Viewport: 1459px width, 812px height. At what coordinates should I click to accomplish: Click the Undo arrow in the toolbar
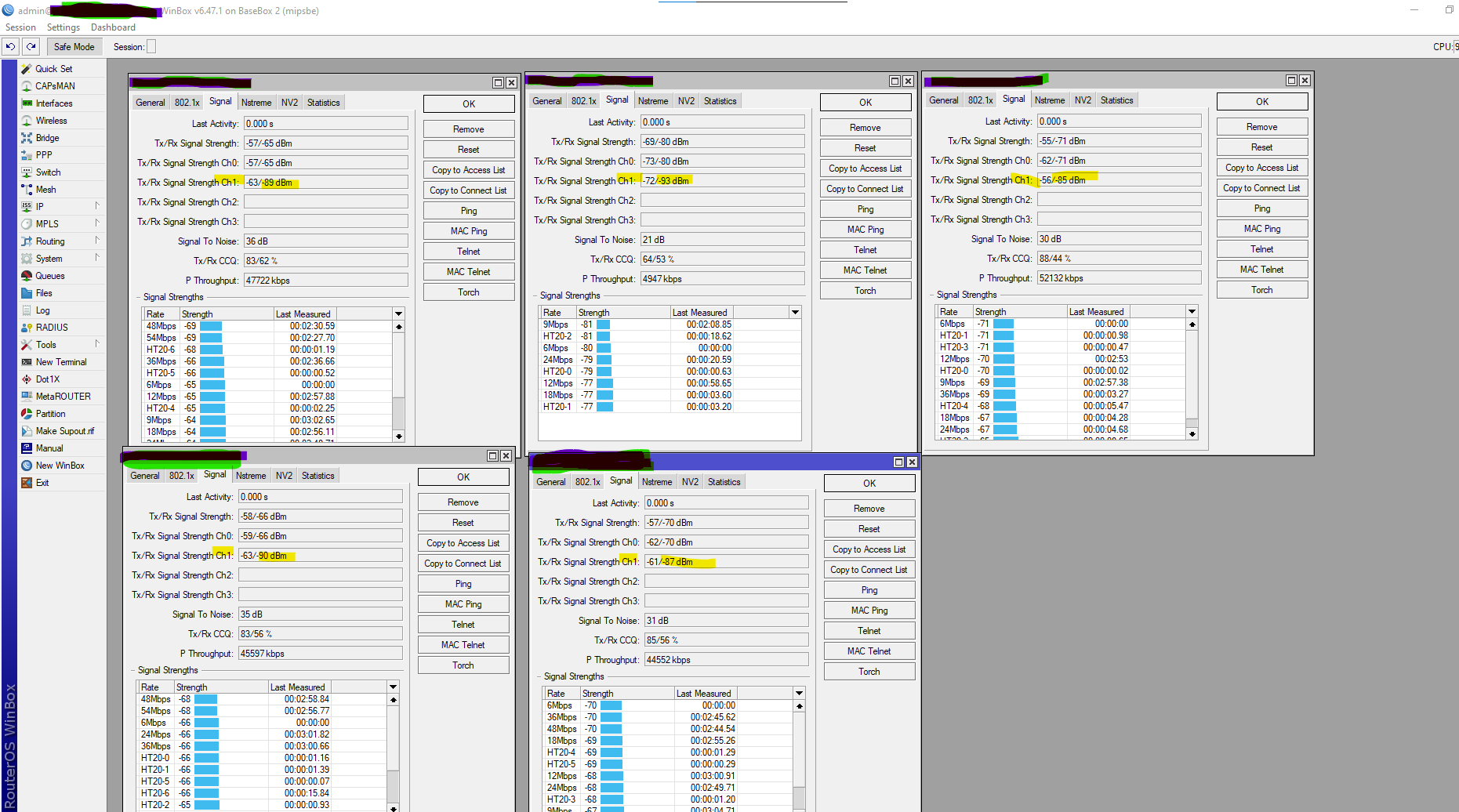point(10,46)
